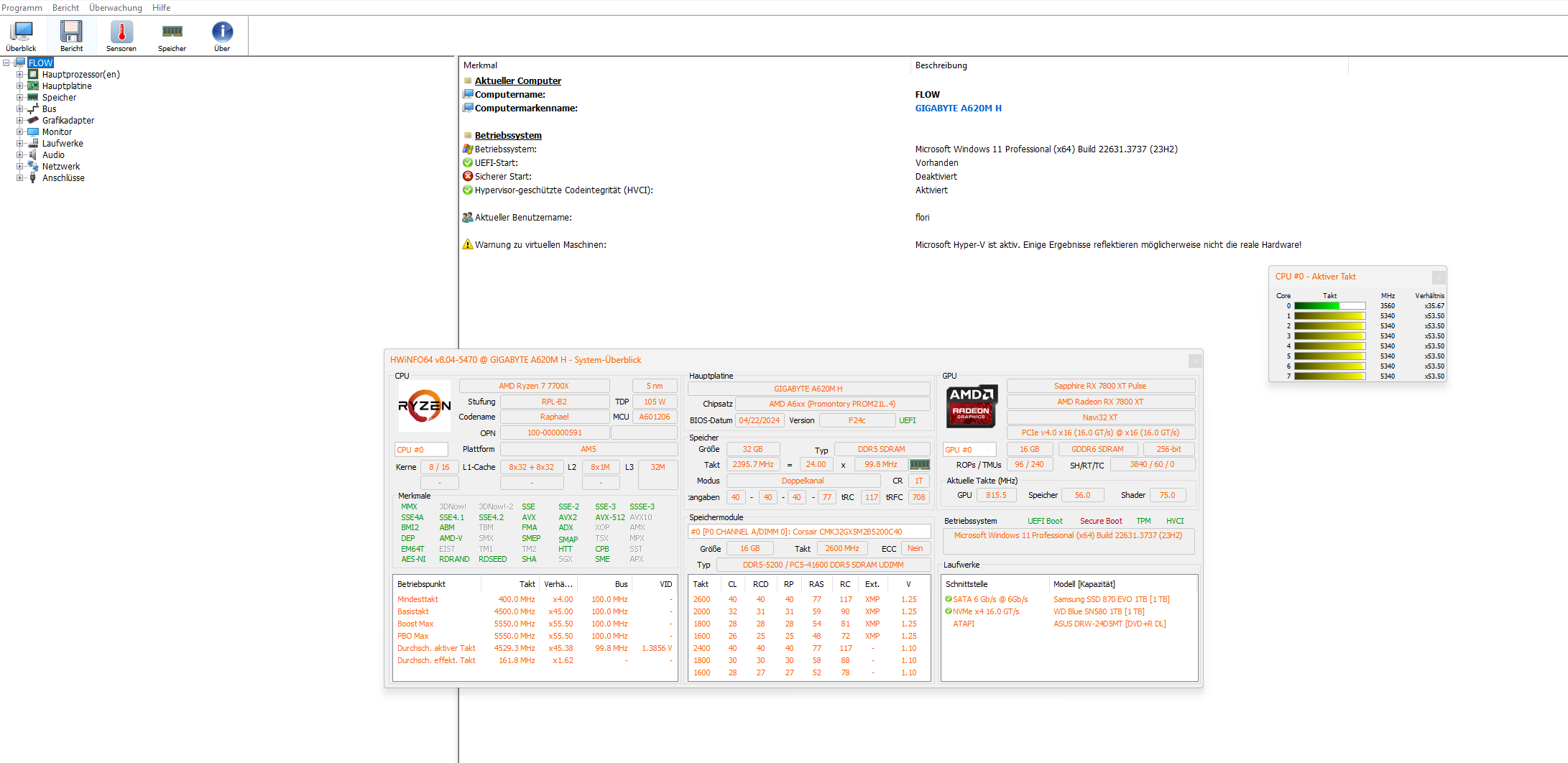1568x763 pixels.
Task: Click the PBO Max operating point row
Action: click(535, 637)
